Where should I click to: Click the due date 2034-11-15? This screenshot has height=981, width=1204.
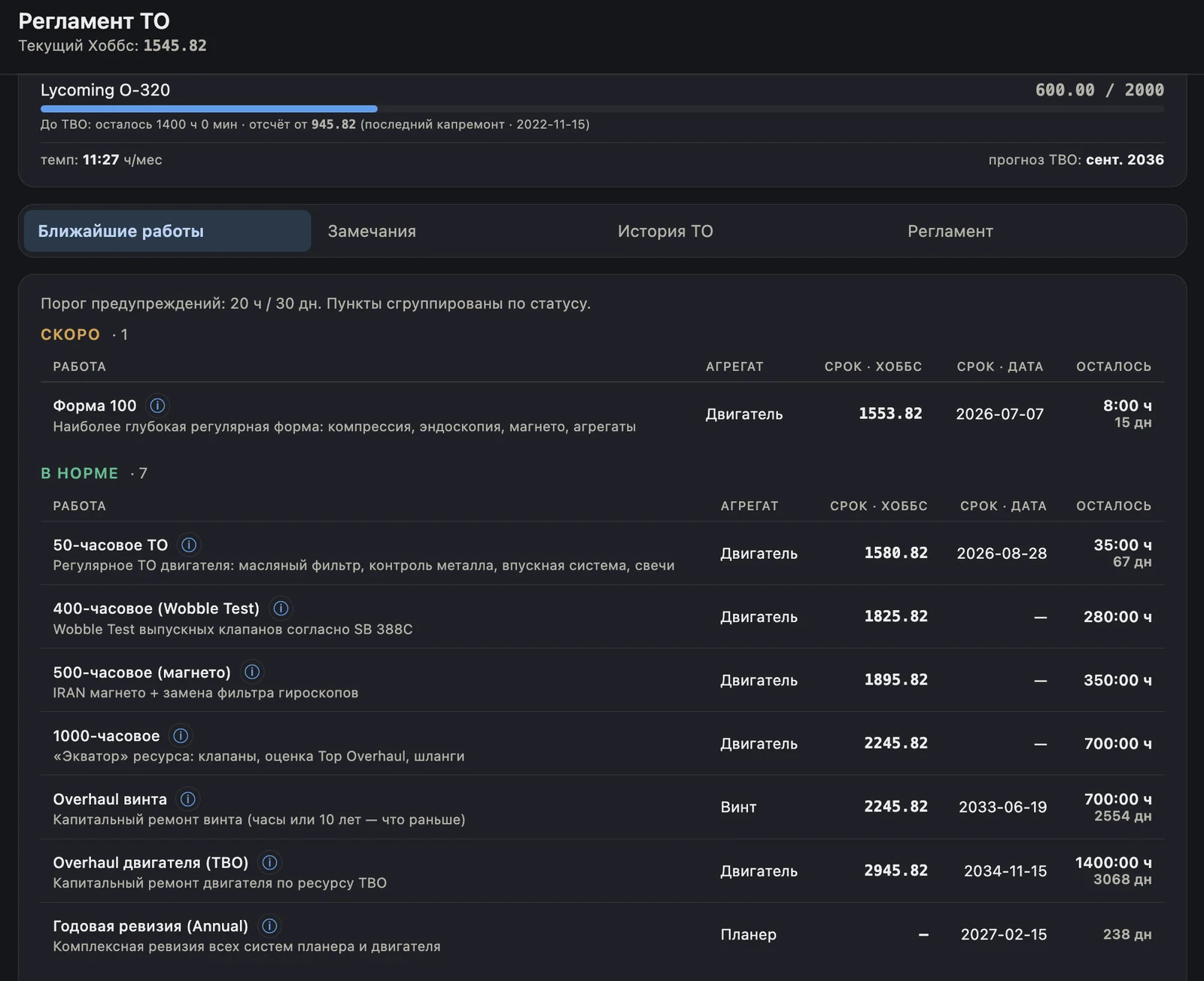point(1005,870)
